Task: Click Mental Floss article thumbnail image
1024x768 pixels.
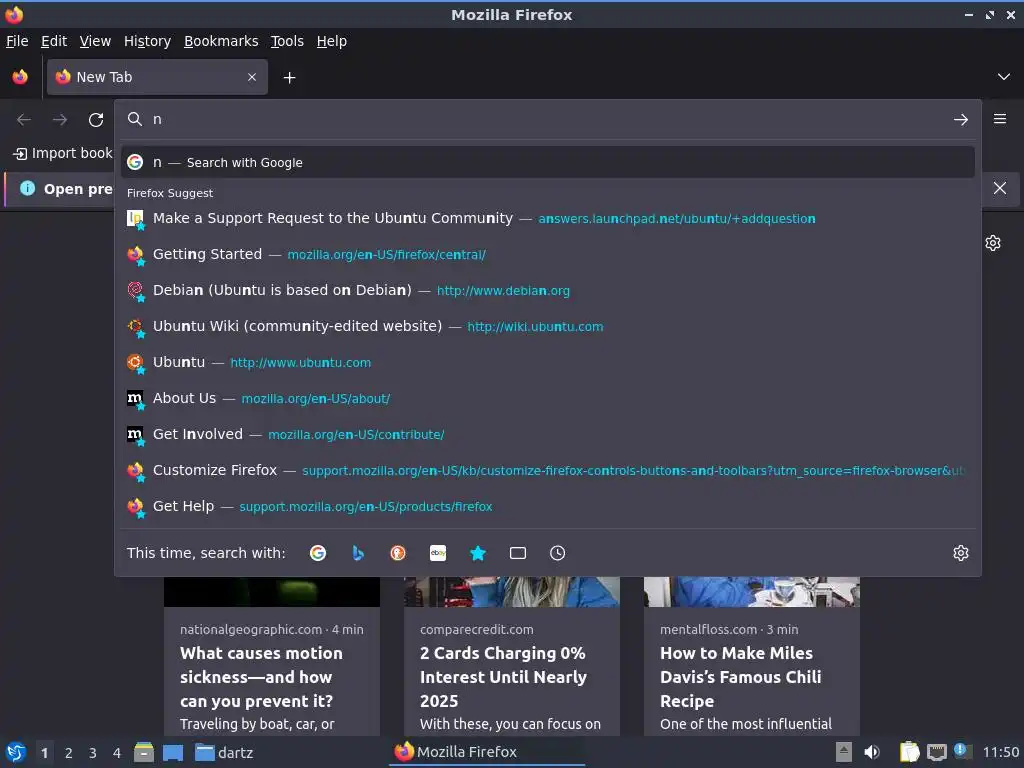Action: [752, 592]
